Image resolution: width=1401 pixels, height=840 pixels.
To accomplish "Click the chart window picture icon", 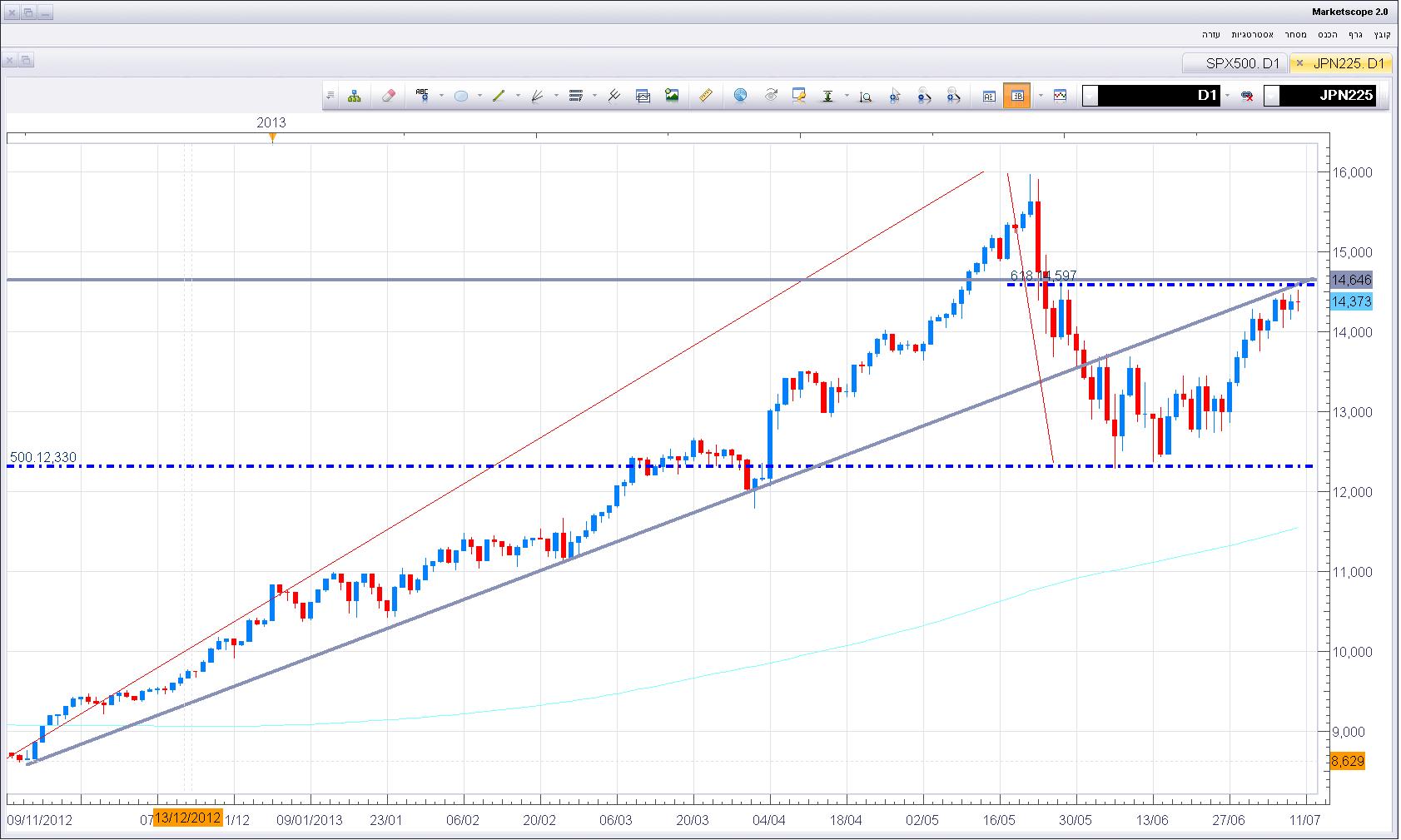I will (x=642, y=96).
